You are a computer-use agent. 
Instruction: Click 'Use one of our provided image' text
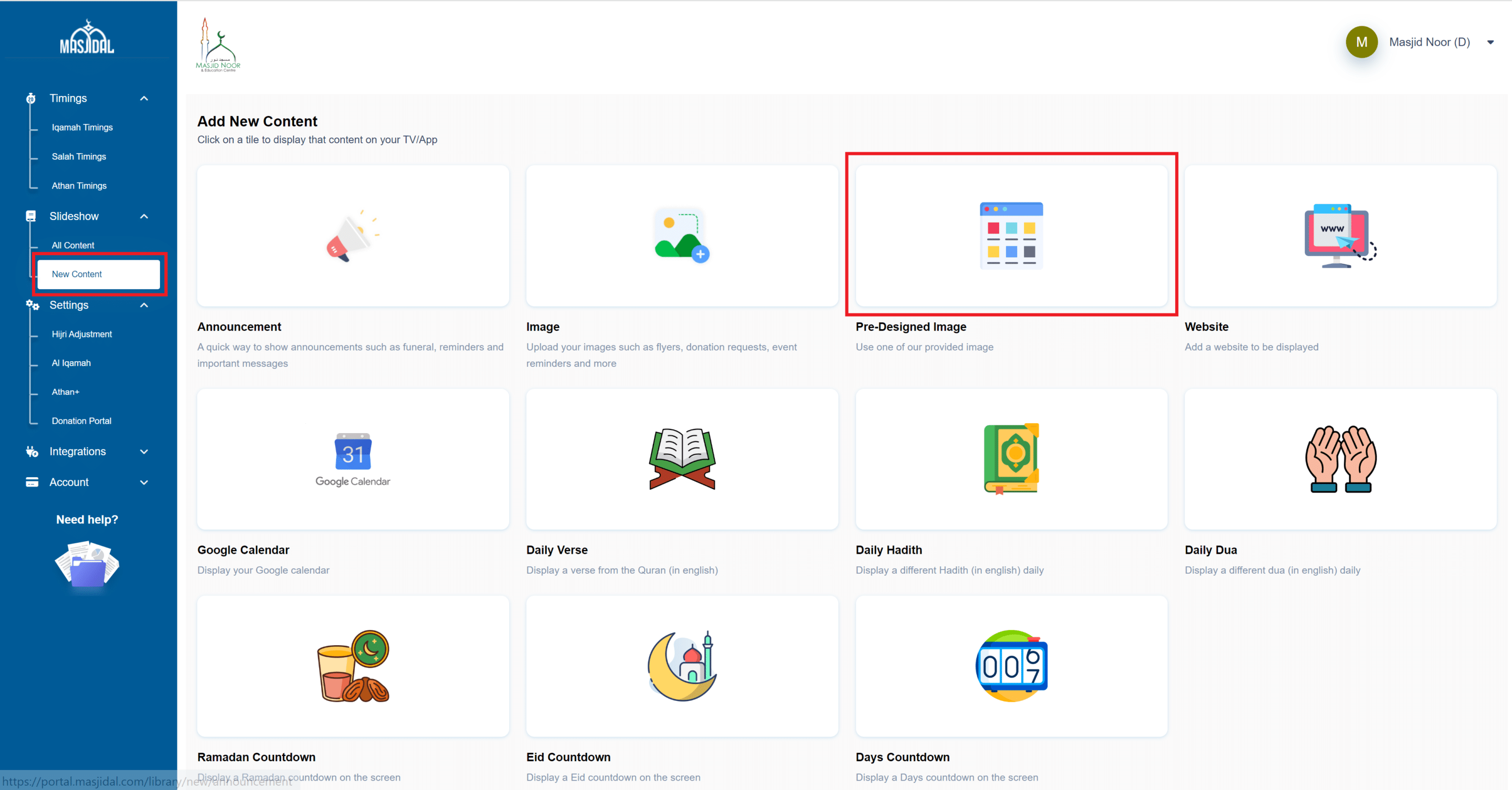(924, 347)
